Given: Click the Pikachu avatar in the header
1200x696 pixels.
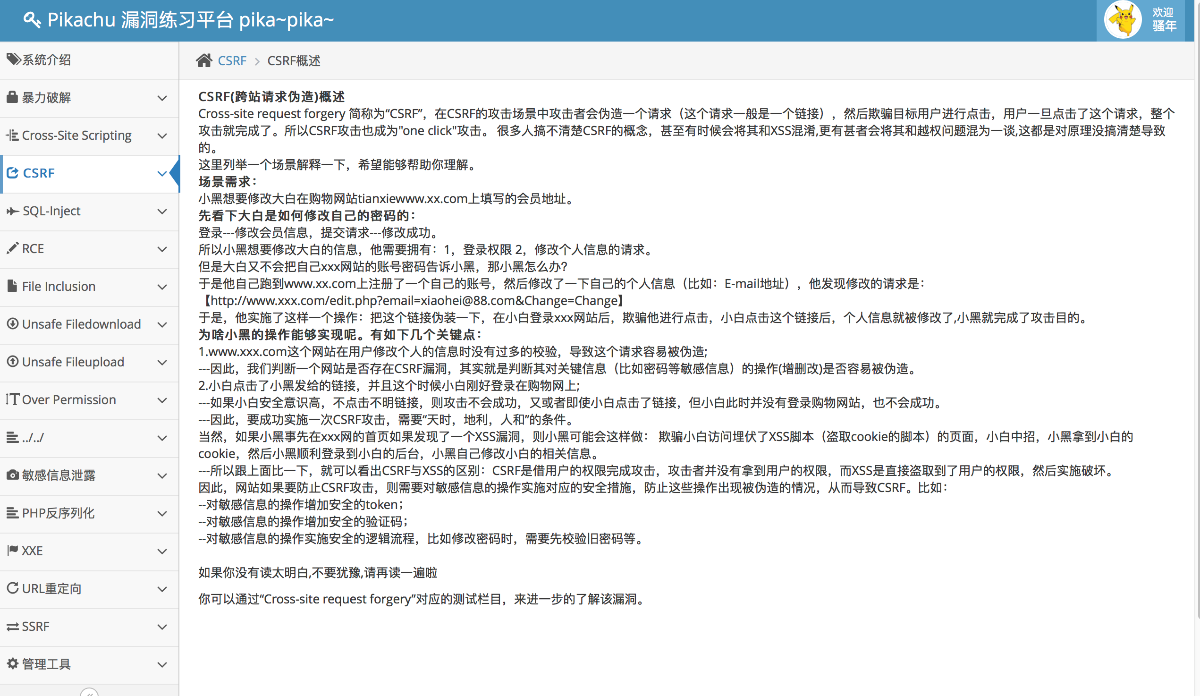Looking at the screenshot, I should click(1123, 19).
